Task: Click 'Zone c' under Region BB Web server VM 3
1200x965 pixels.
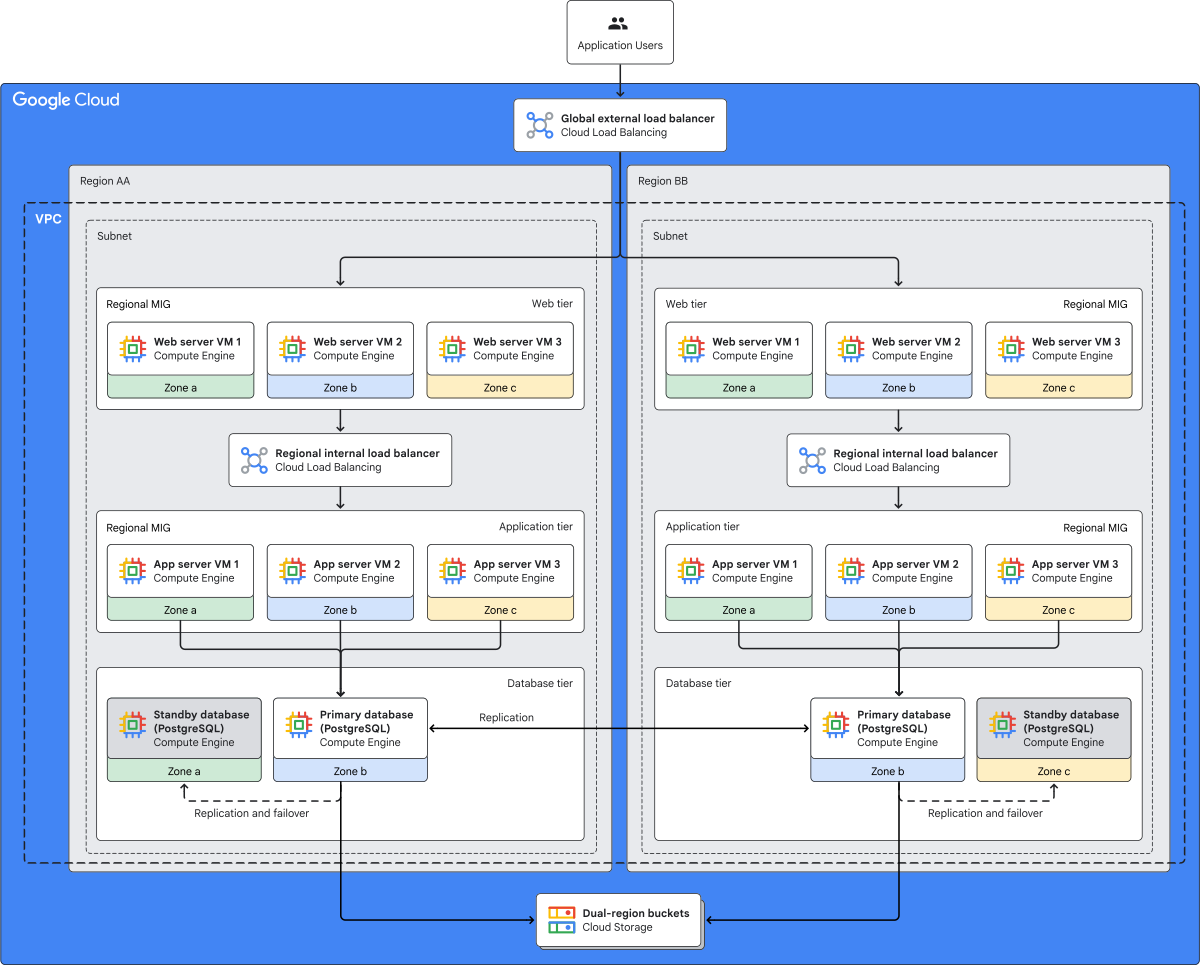Action: 1059,388
